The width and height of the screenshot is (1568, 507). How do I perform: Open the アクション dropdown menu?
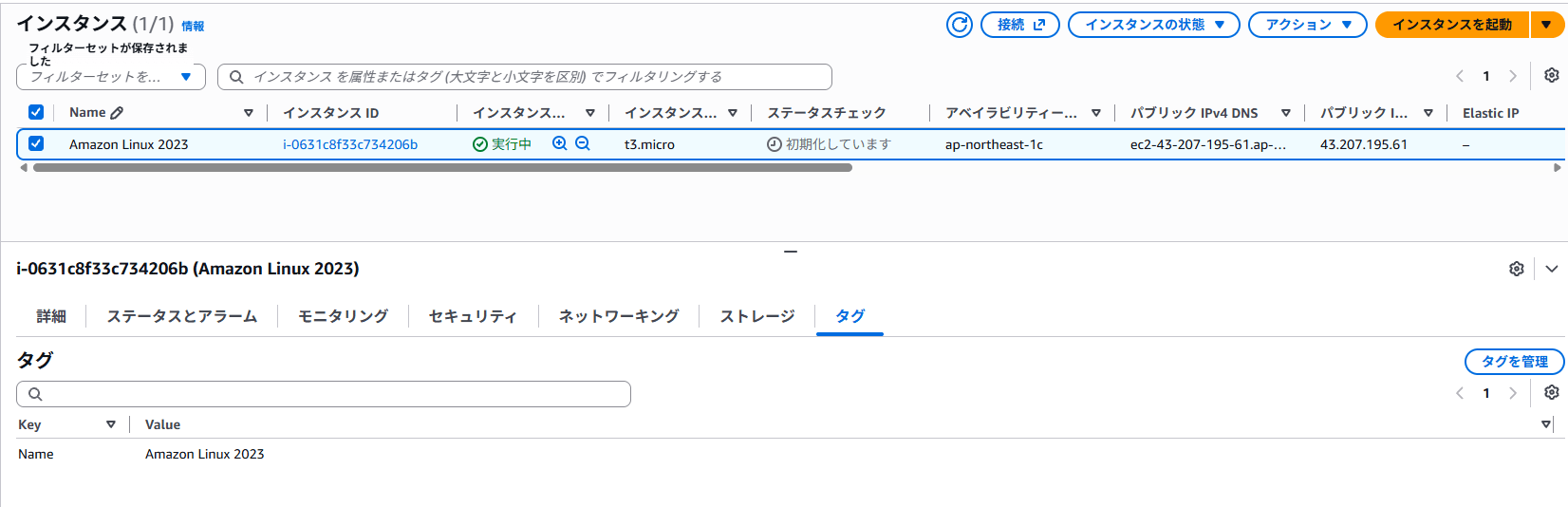(1308, 25)
